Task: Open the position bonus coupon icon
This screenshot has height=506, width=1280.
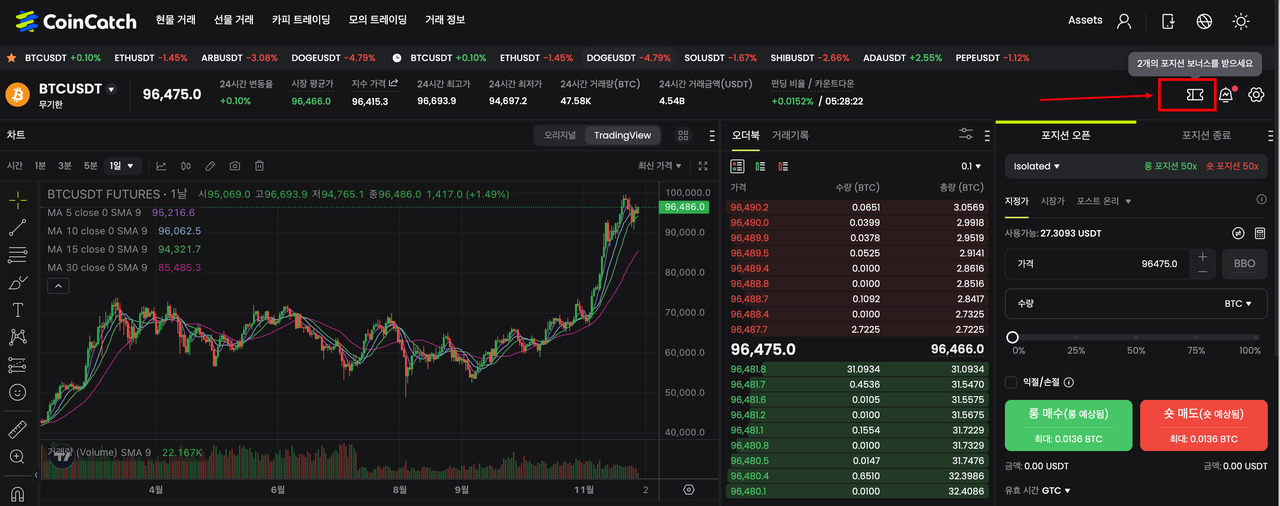Action: (1193, 95)
